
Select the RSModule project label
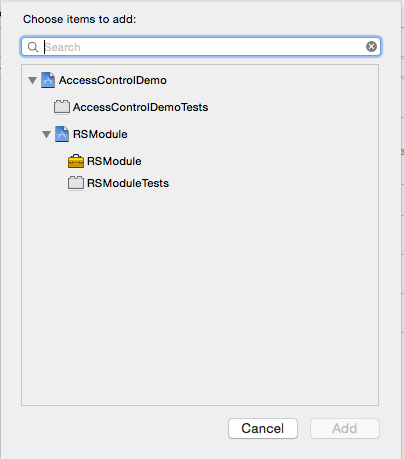[x=100, y=134]
